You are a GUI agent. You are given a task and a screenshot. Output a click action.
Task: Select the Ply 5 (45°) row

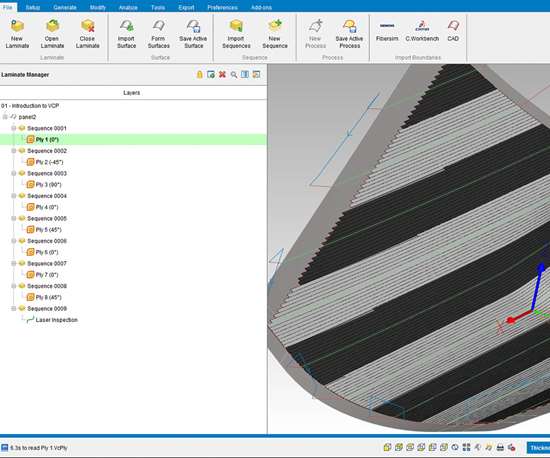point(133,230)
